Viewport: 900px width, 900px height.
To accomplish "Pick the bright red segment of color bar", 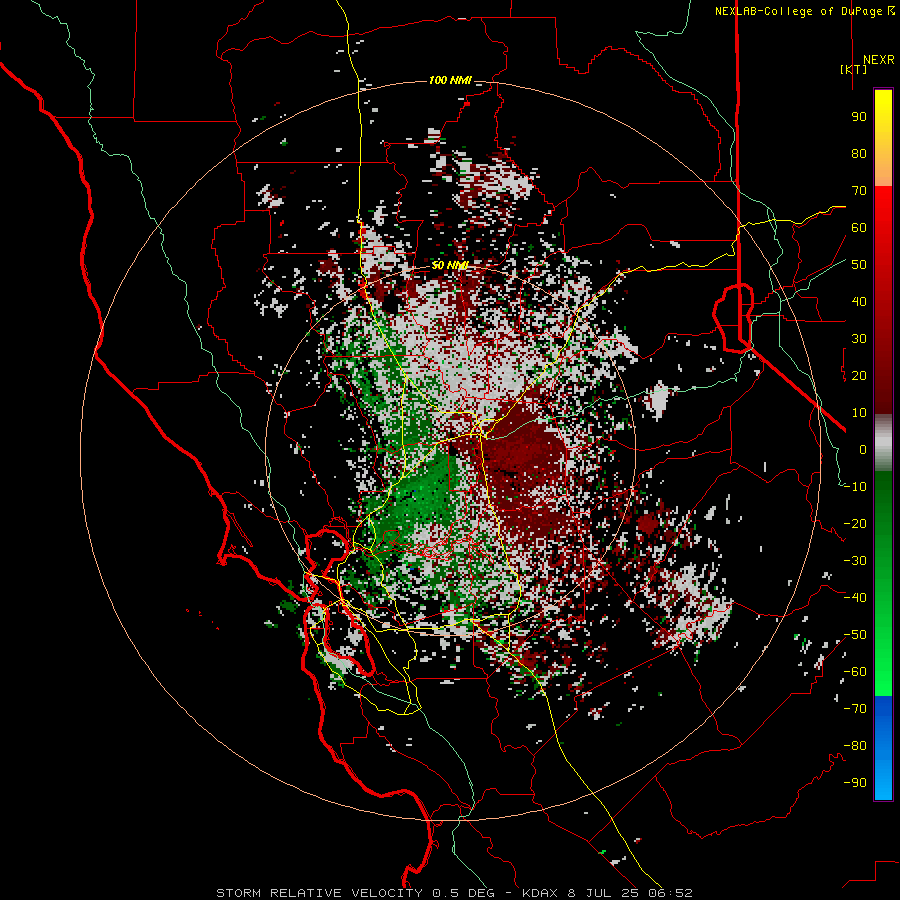I will coord(883,202).
